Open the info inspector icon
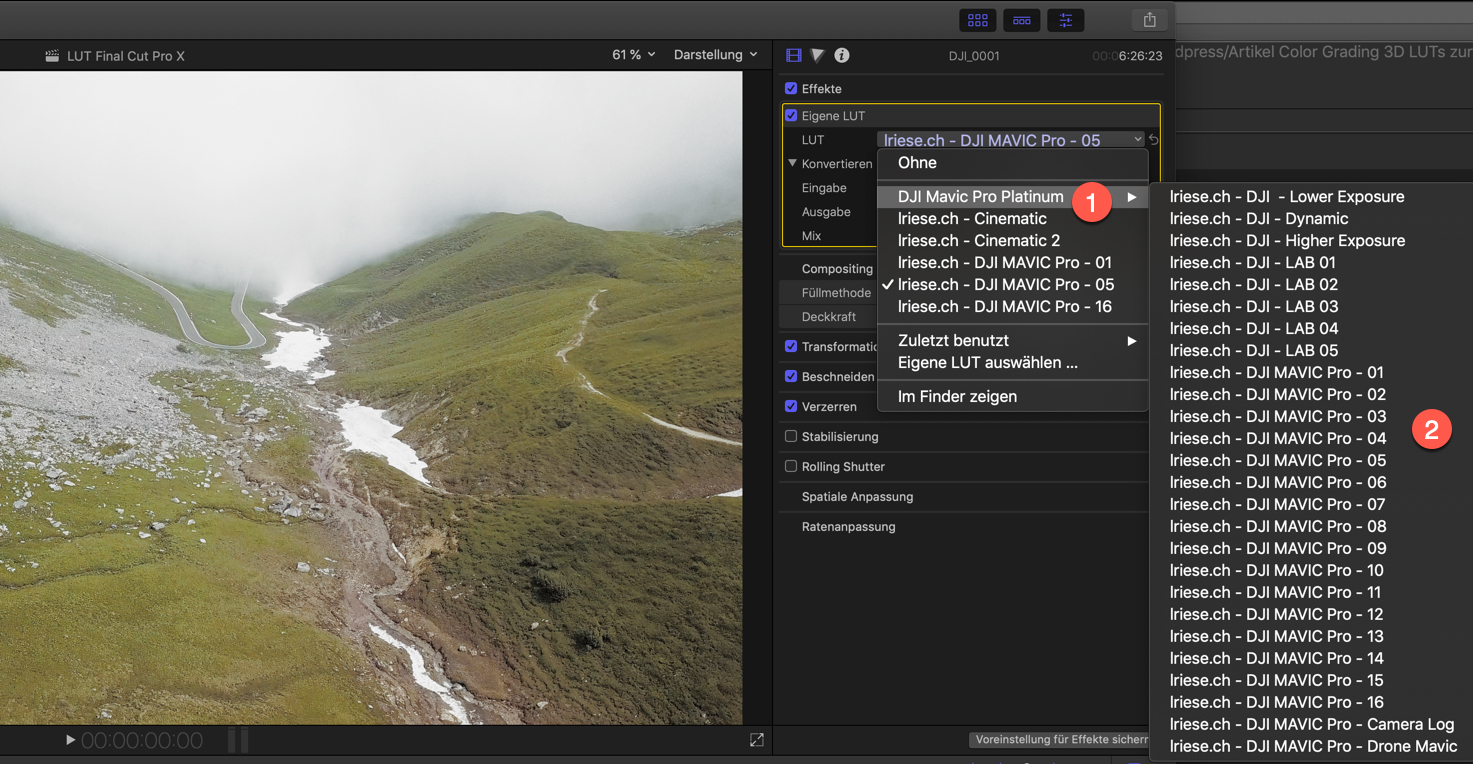Image resolution: width=1473 pixels, height=764 pixels. click(x=842, y=56)
